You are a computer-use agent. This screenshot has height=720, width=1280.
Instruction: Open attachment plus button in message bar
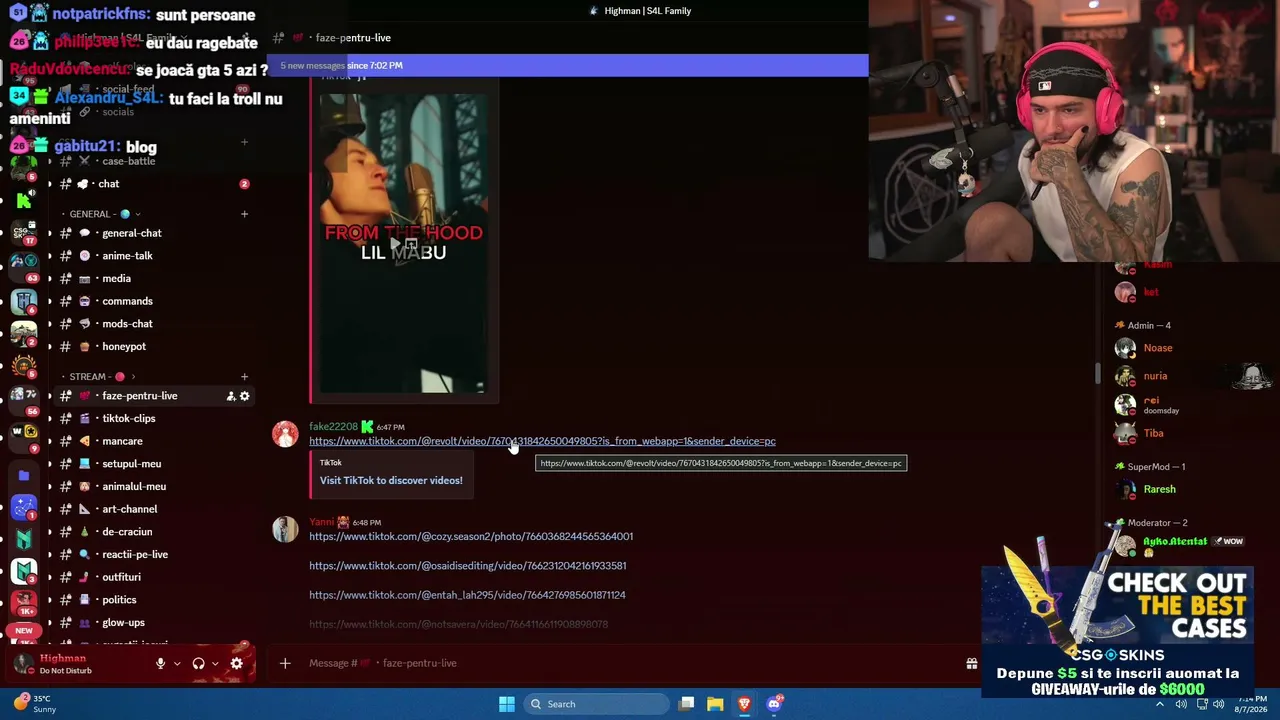(x=285, y=663)
